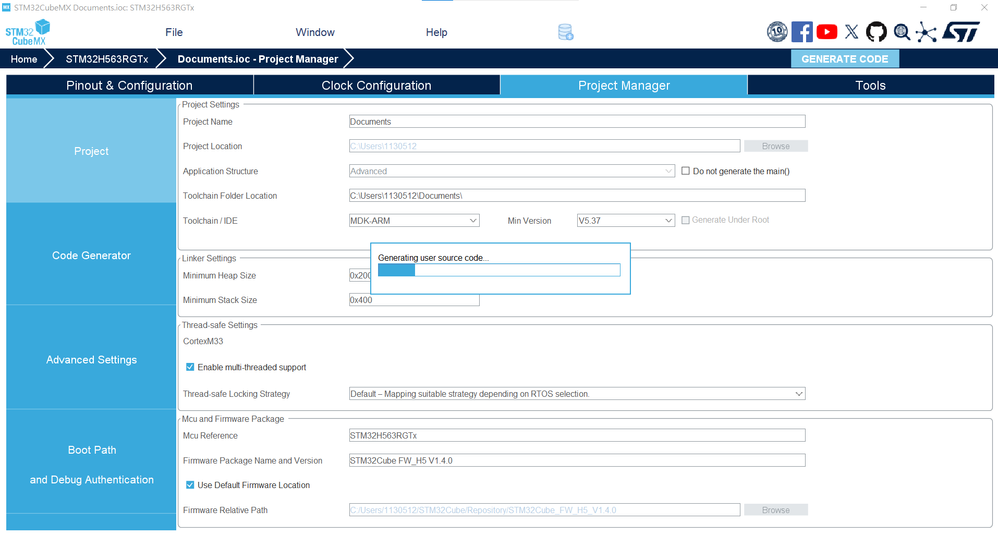Open the Facebook icon link
Screen dimensions: 998x534
pos(802,32)
